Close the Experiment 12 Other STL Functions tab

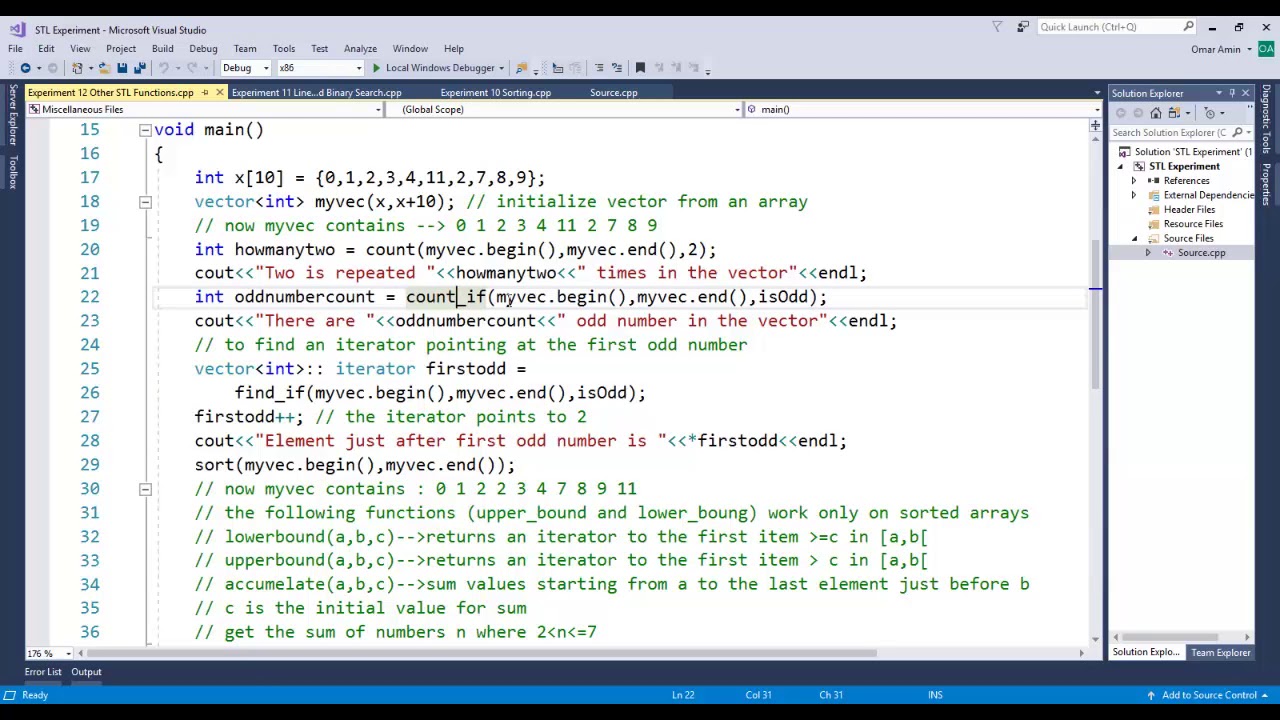click(x=219, y=93)
